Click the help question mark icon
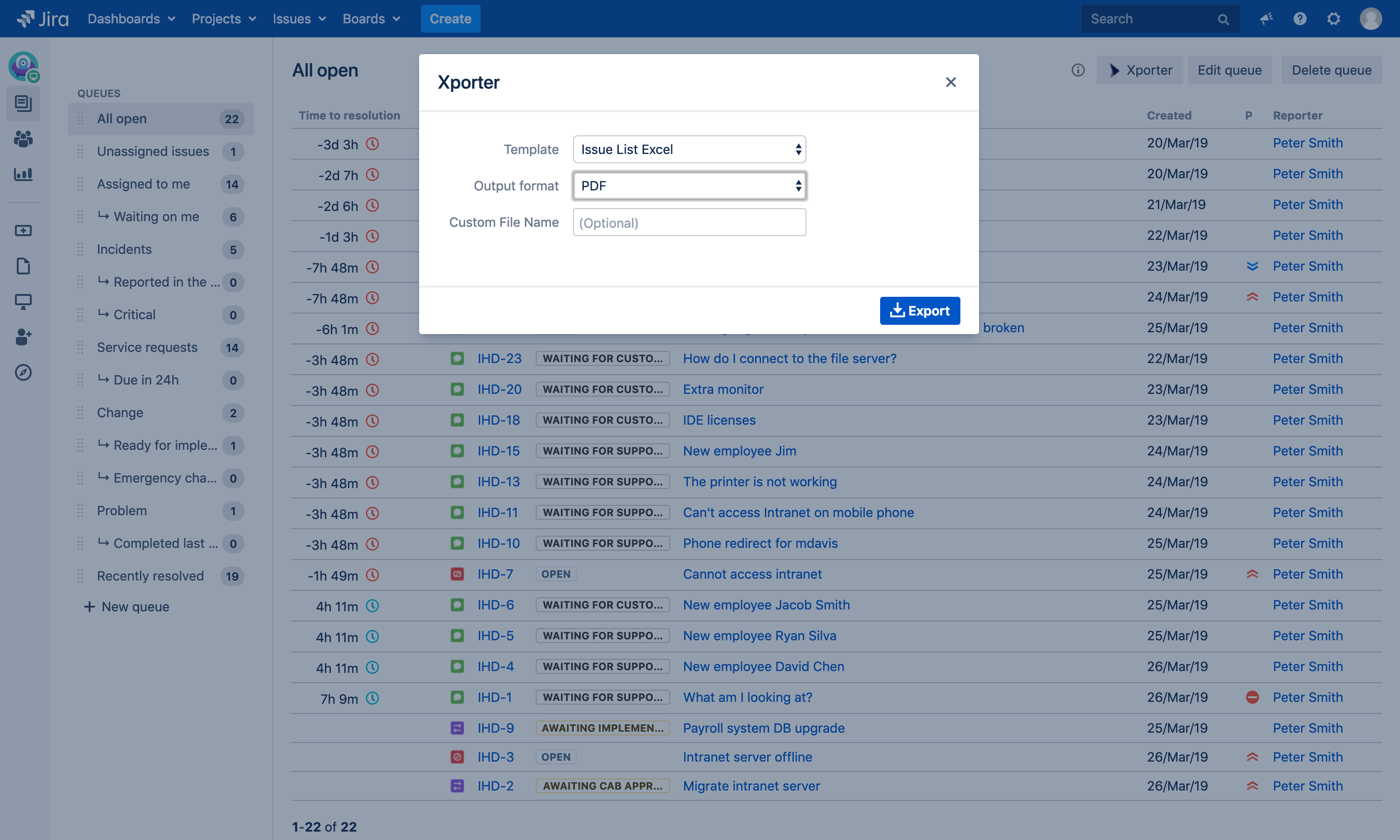The image size is (1400, 840). click(1300, 19)
